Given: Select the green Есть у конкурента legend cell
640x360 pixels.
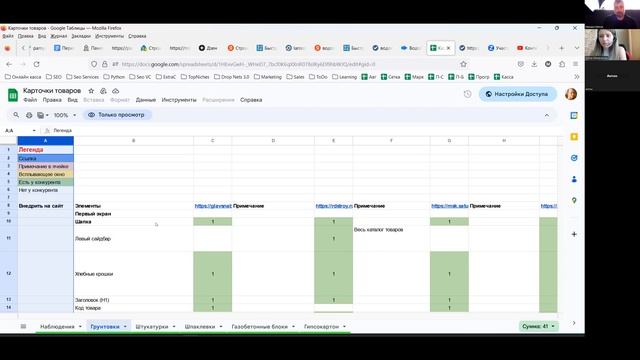Looking at the screenshot, I should click(x=45, y=182).
